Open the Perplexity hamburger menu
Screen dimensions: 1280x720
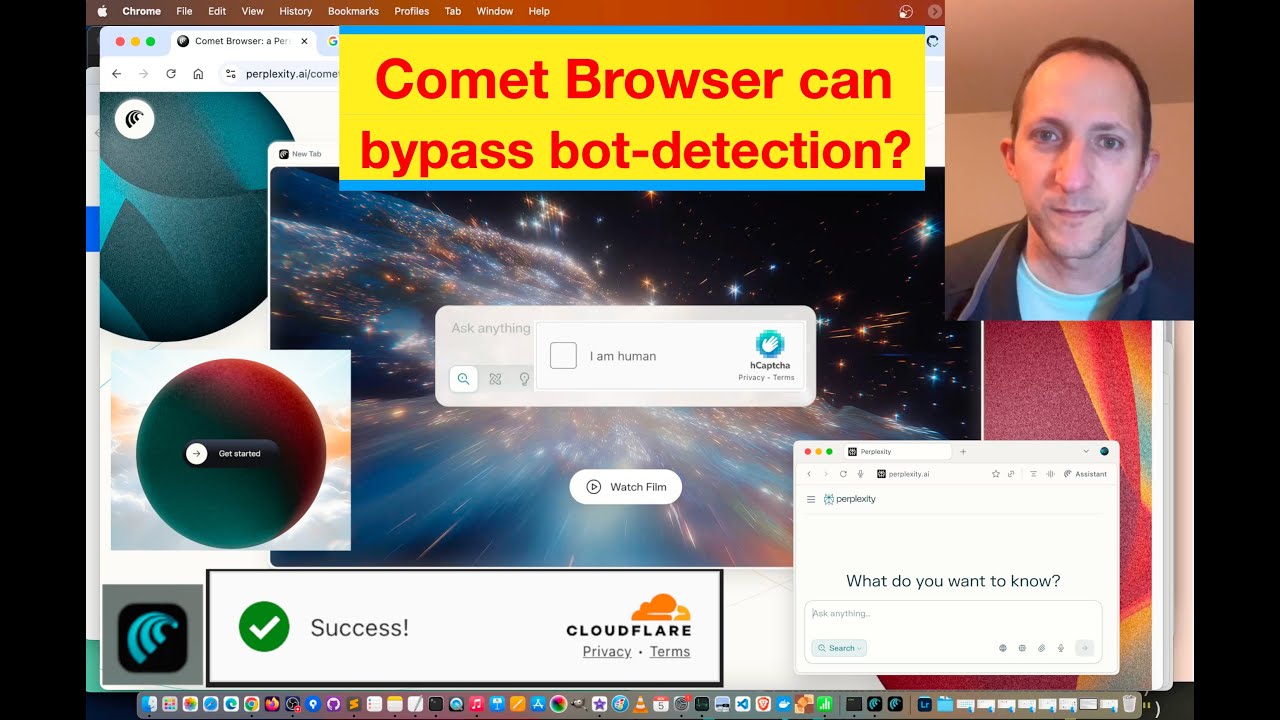[811, 499]
